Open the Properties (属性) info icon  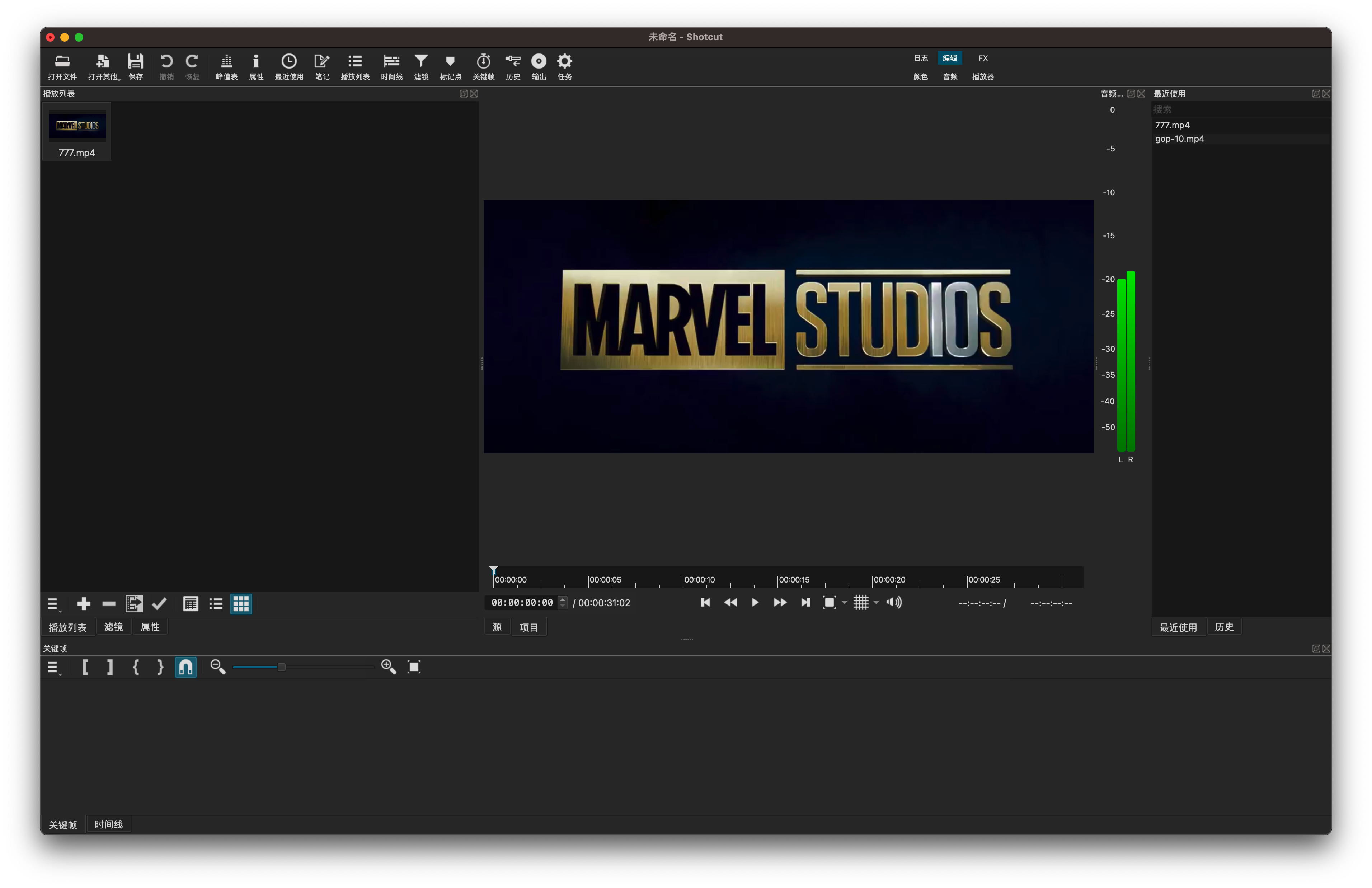click(x=256, y=66)
